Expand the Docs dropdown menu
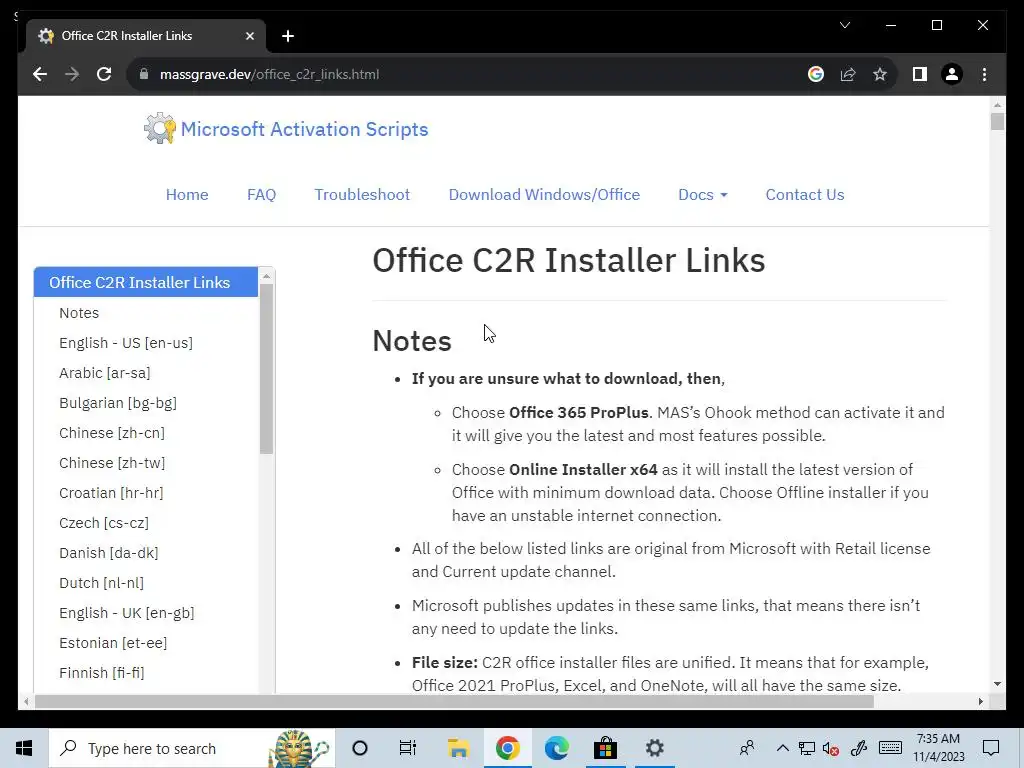Screen dimensions: 1024x768 (703, 195)
